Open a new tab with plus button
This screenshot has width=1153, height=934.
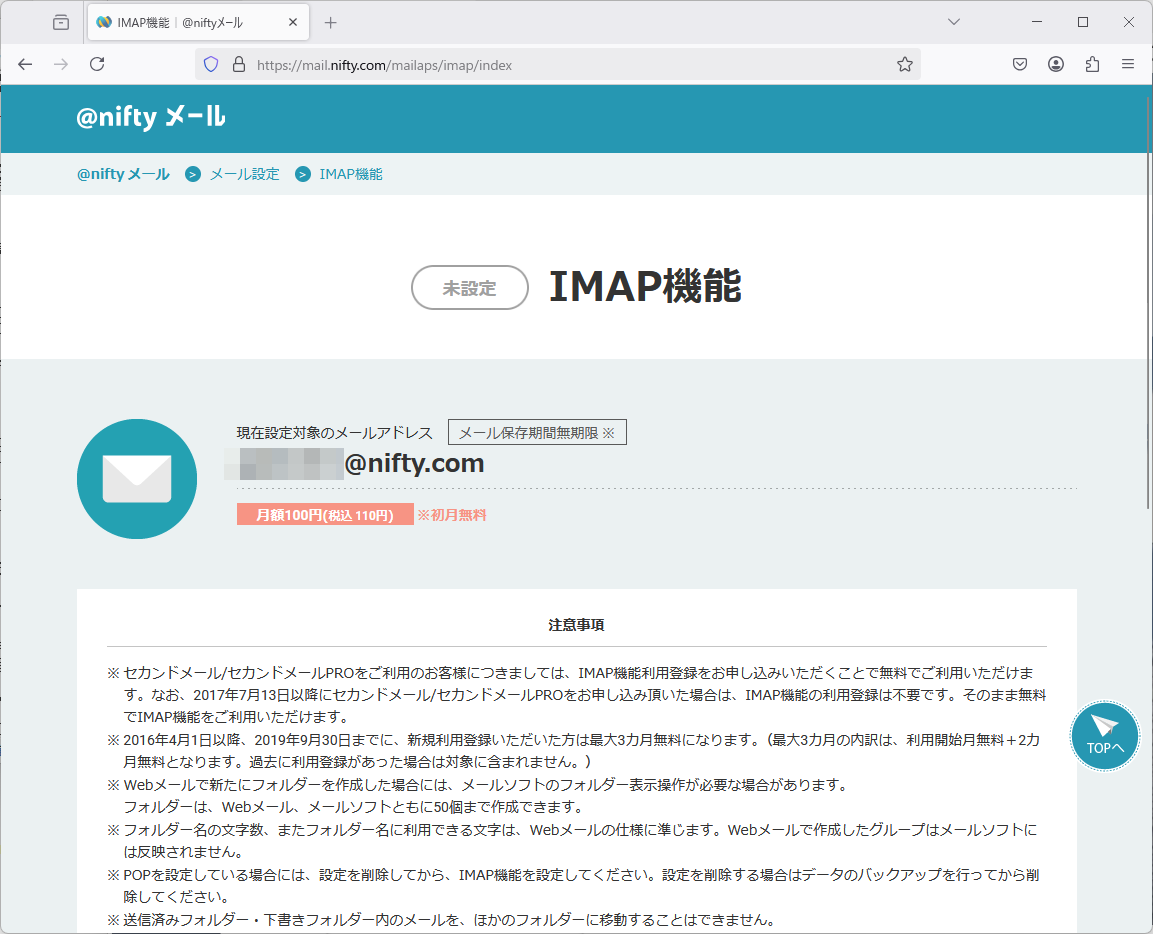pyautogui.click(x=331, y=22)
